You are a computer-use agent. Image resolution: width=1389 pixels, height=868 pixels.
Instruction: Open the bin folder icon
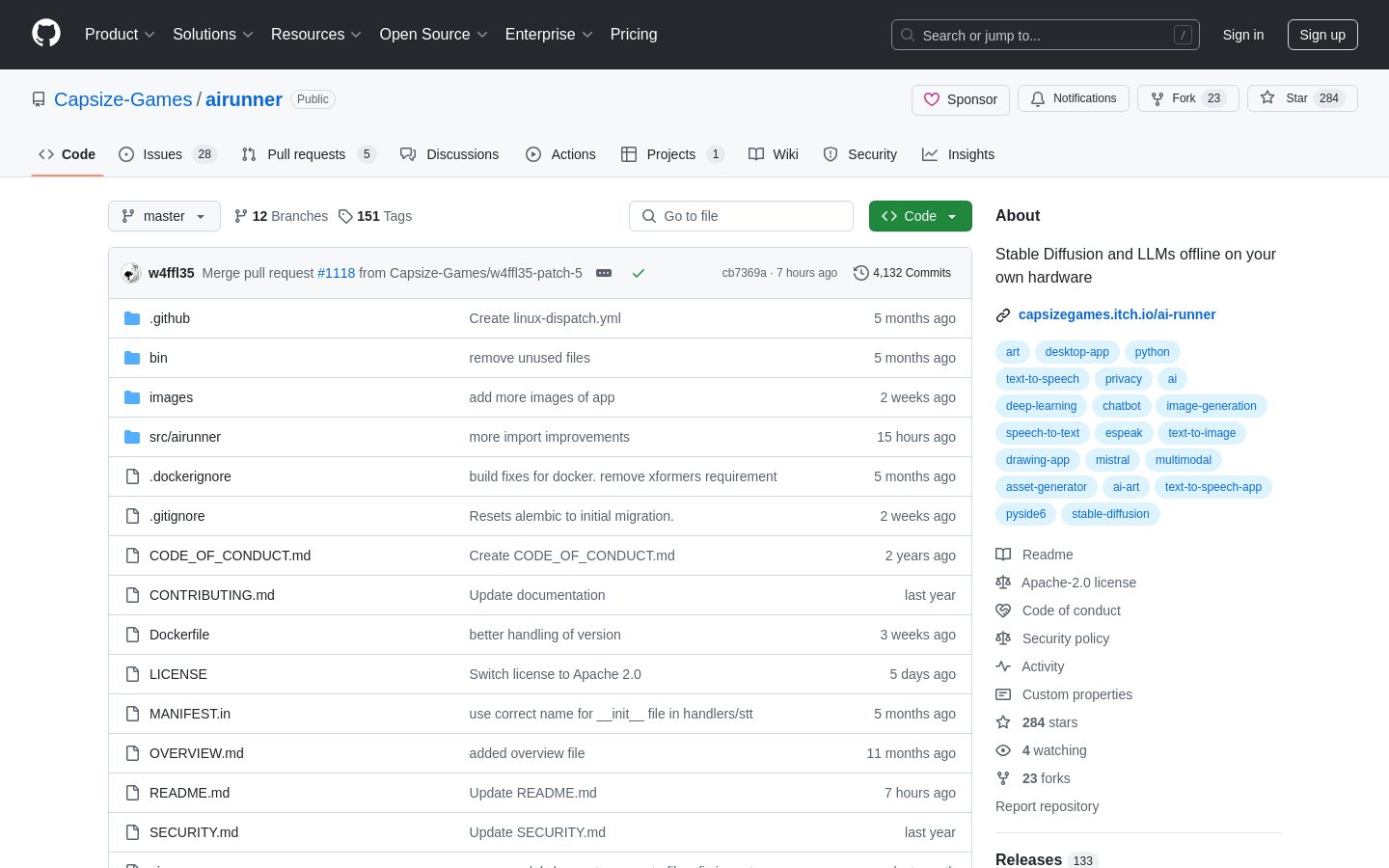132,358
